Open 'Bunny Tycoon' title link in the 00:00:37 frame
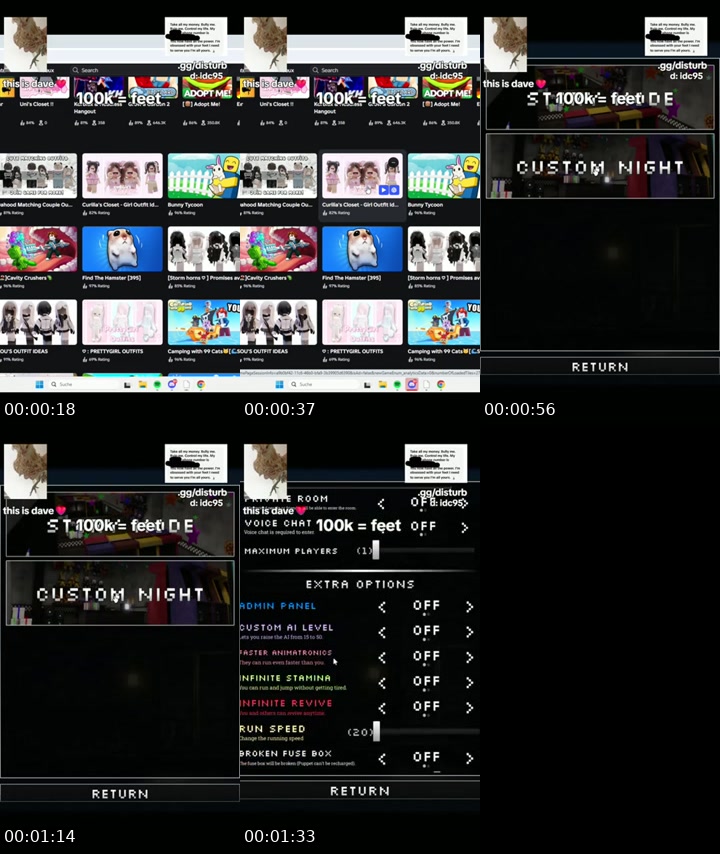The width and height of the screenshot is (720, 854). 425,205
